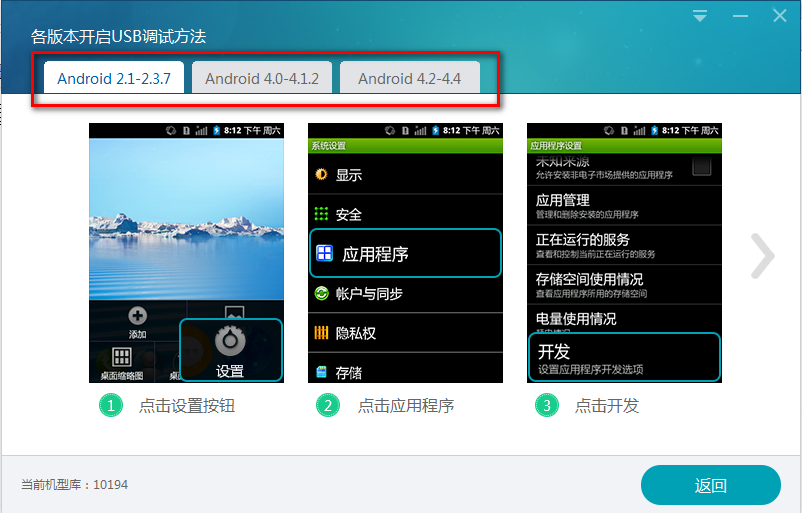Close the USB debugging guide window

779,16
